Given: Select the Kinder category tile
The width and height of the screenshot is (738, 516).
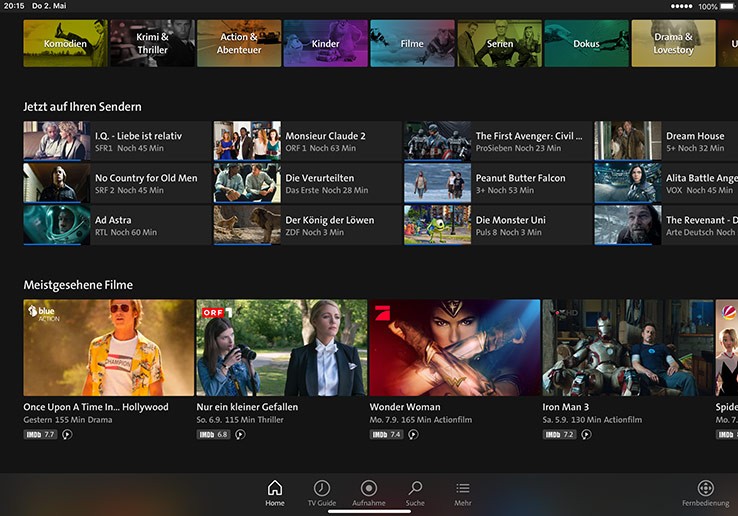Looking at the screenshot, I should point(326,43).
